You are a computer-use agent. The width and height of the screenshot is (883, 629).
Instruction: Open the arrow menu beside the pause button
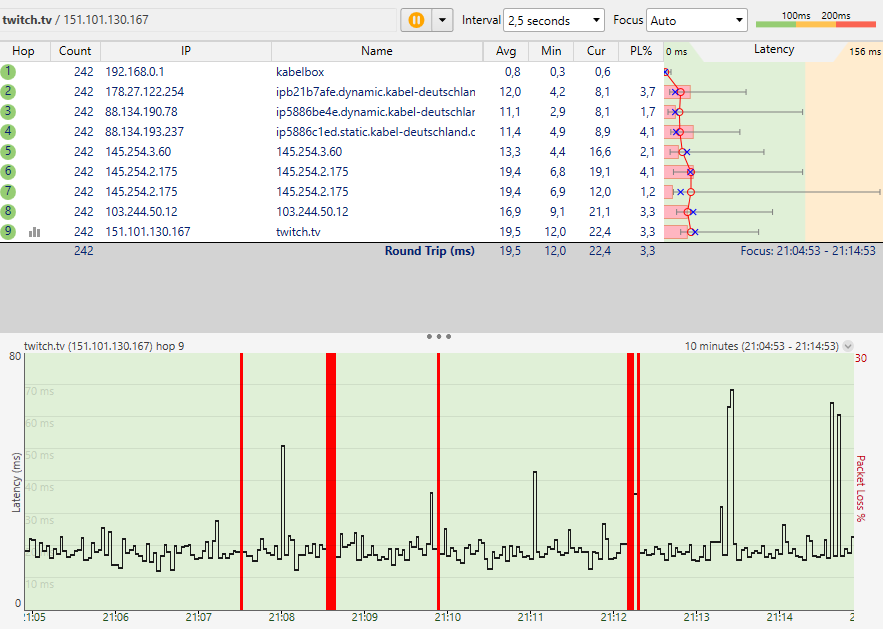443,20
